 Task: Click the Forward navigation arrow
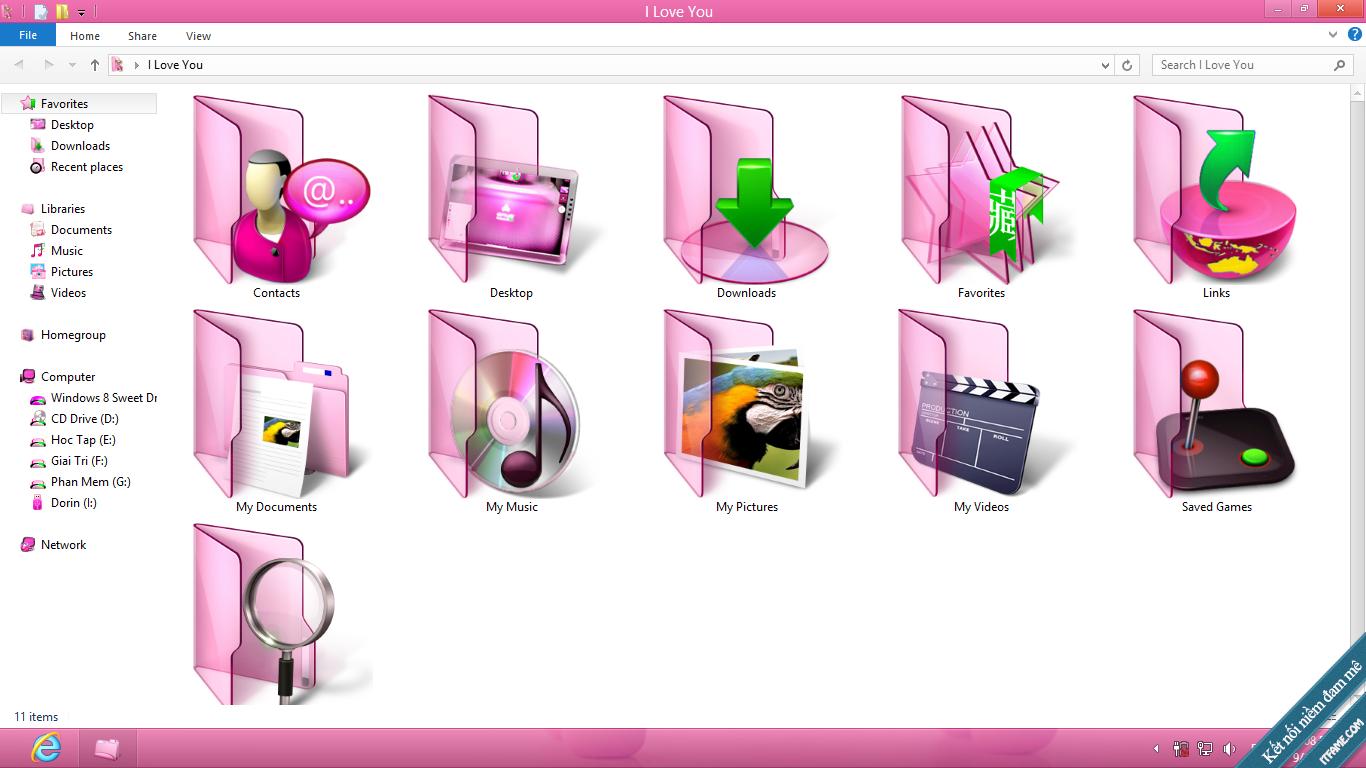(48, 65)
